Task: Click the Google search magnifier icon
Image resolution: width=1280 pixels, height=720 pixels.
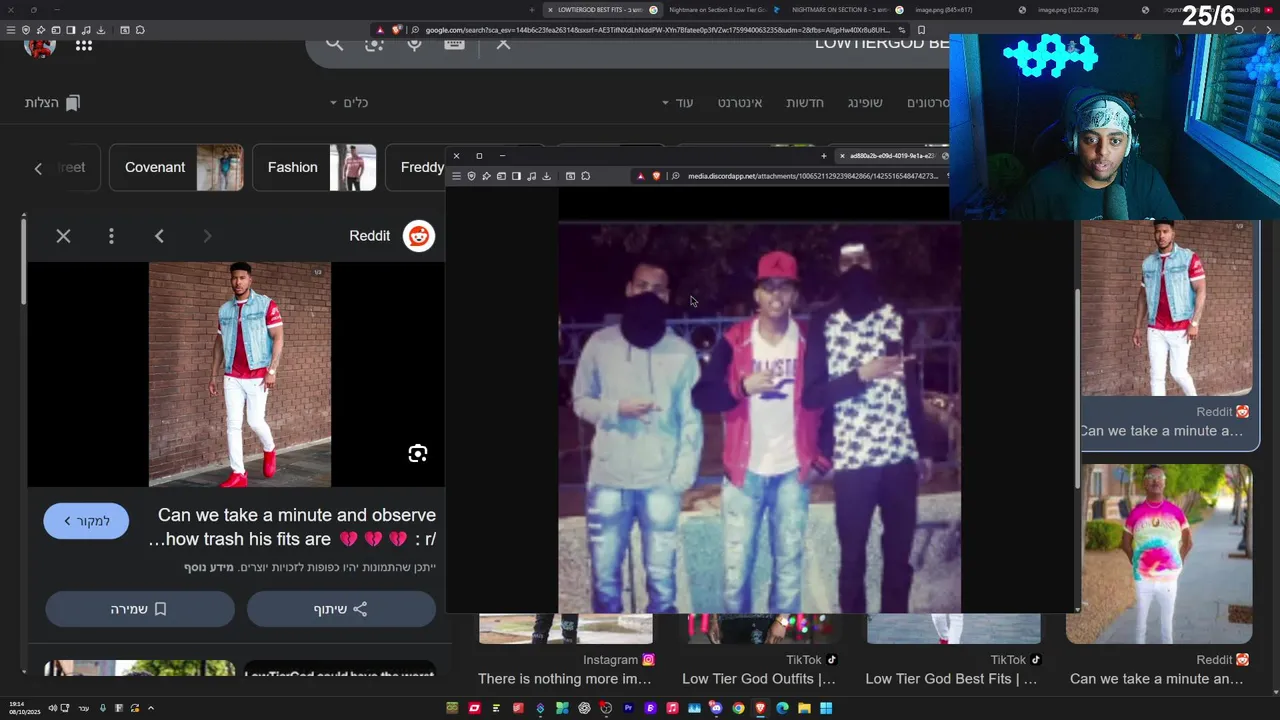Action: 334,43
